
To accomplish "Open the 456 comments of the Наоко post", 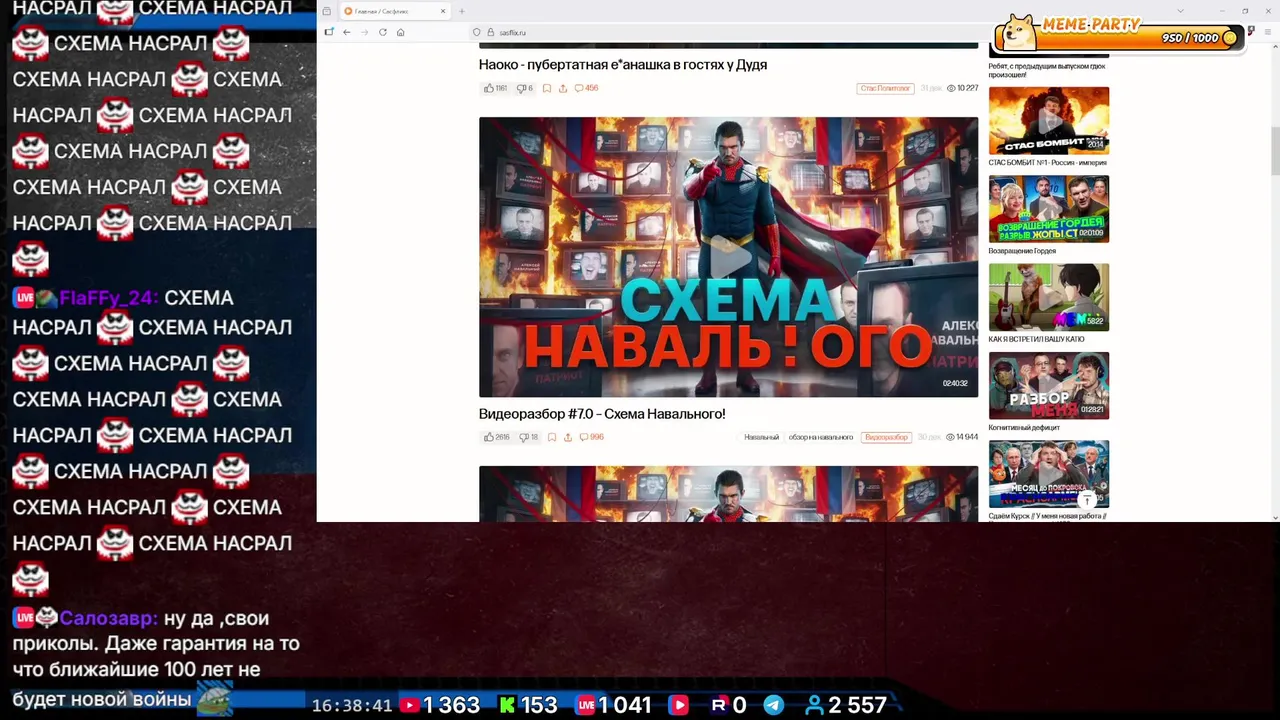I will [586, 88].
